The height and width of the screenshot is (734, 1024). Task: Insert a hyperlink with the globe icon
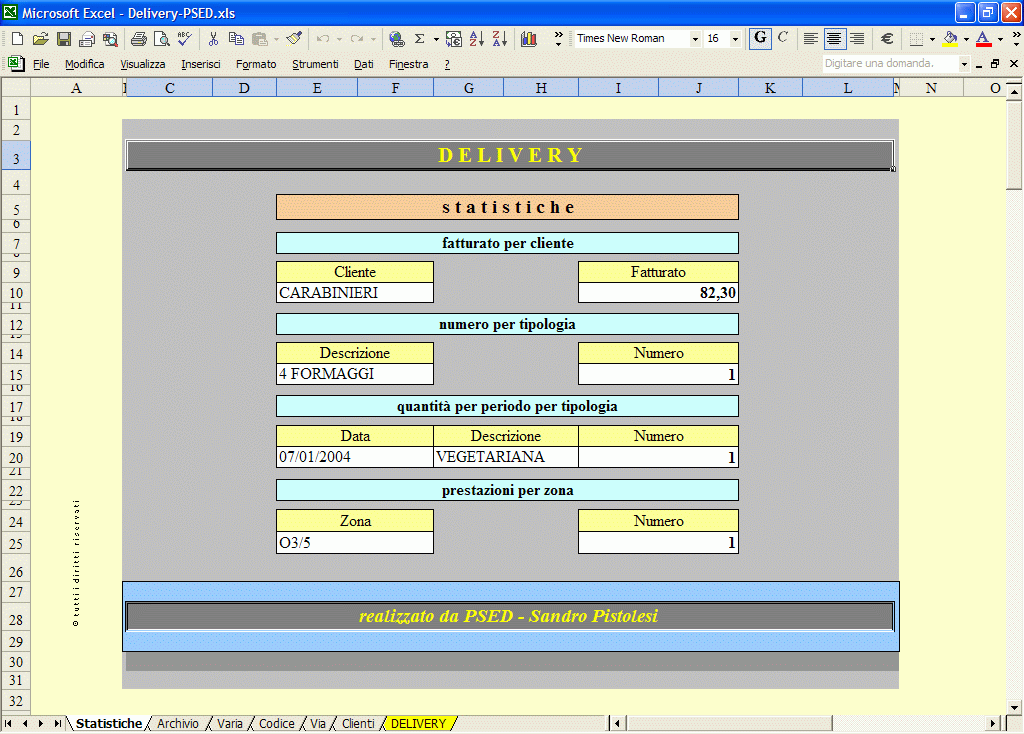[396, 39]
